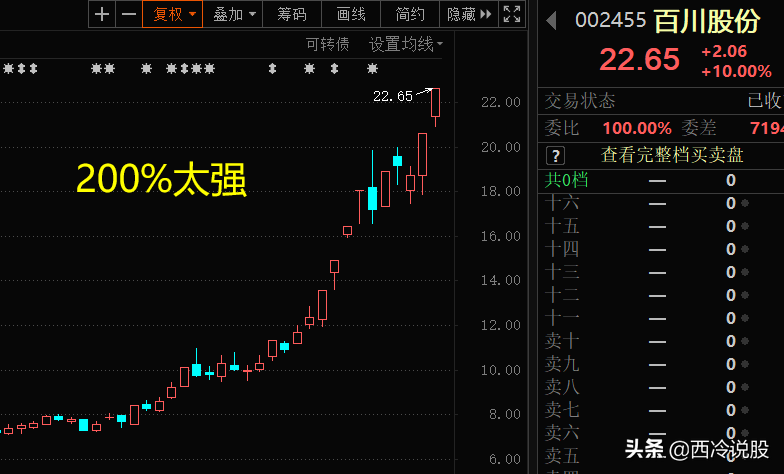Select the 画线 drawing tool
This screenshot has width=784, height=474.
pyautogui.click(x=351, y=14)
